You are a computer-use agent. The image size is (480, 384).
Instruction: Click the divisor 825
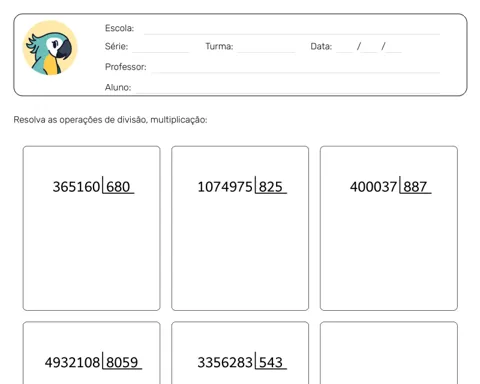click(x=271, y=187)
